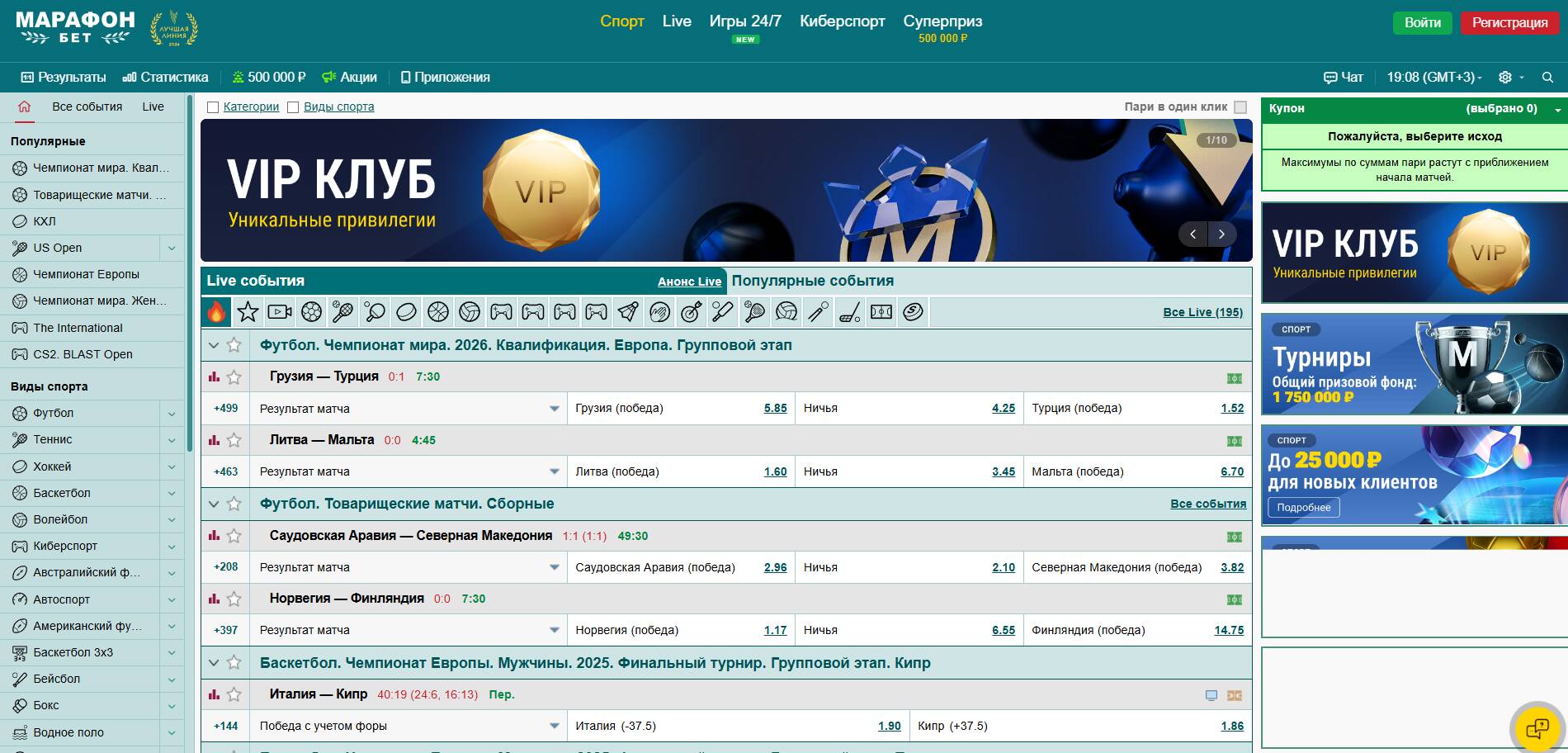Open the settings gear dropdown

1511,77
